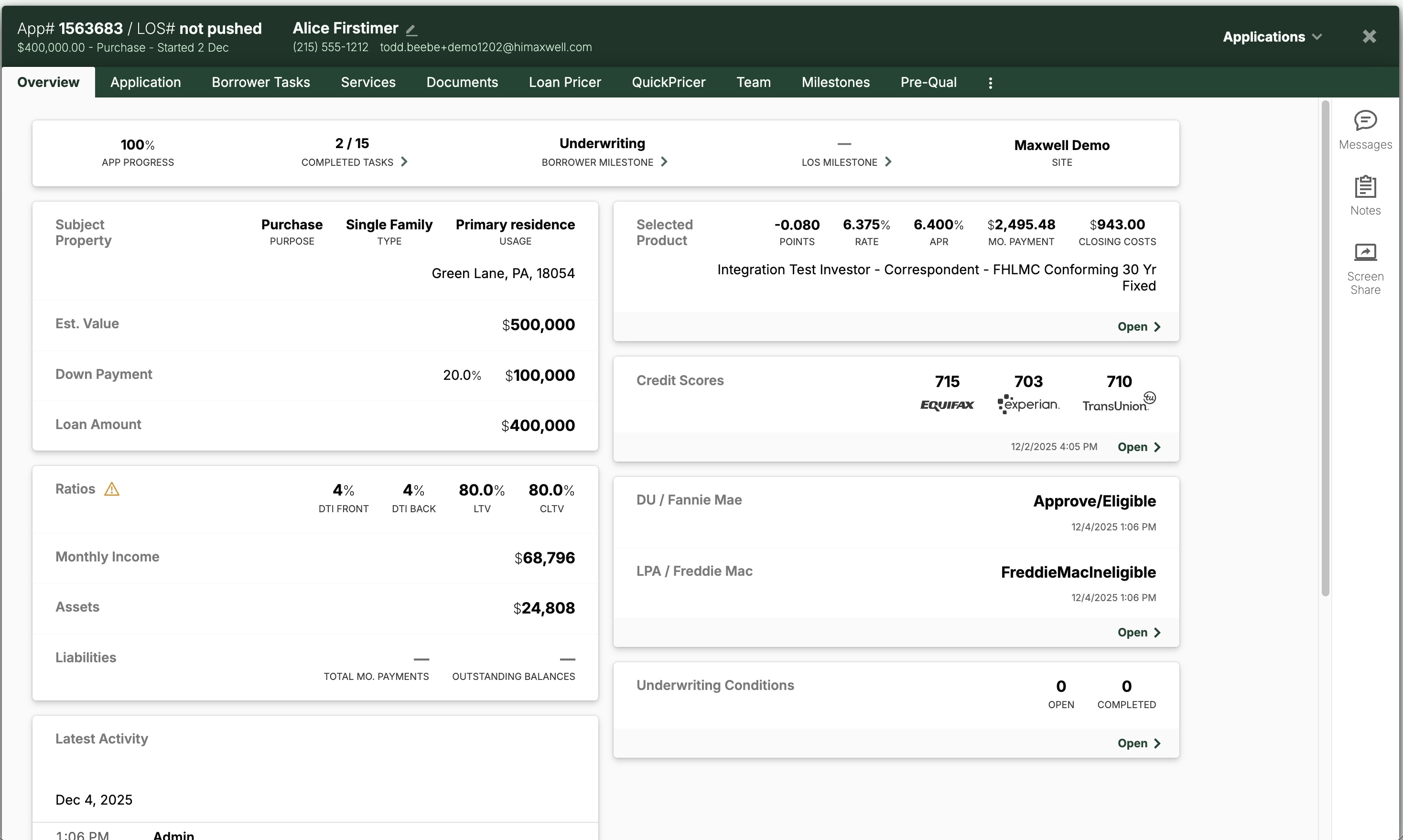Screen dimensions: 1403x840
Task: Start Screen Share from the sidebar
Action: (x=1365, y=252)
